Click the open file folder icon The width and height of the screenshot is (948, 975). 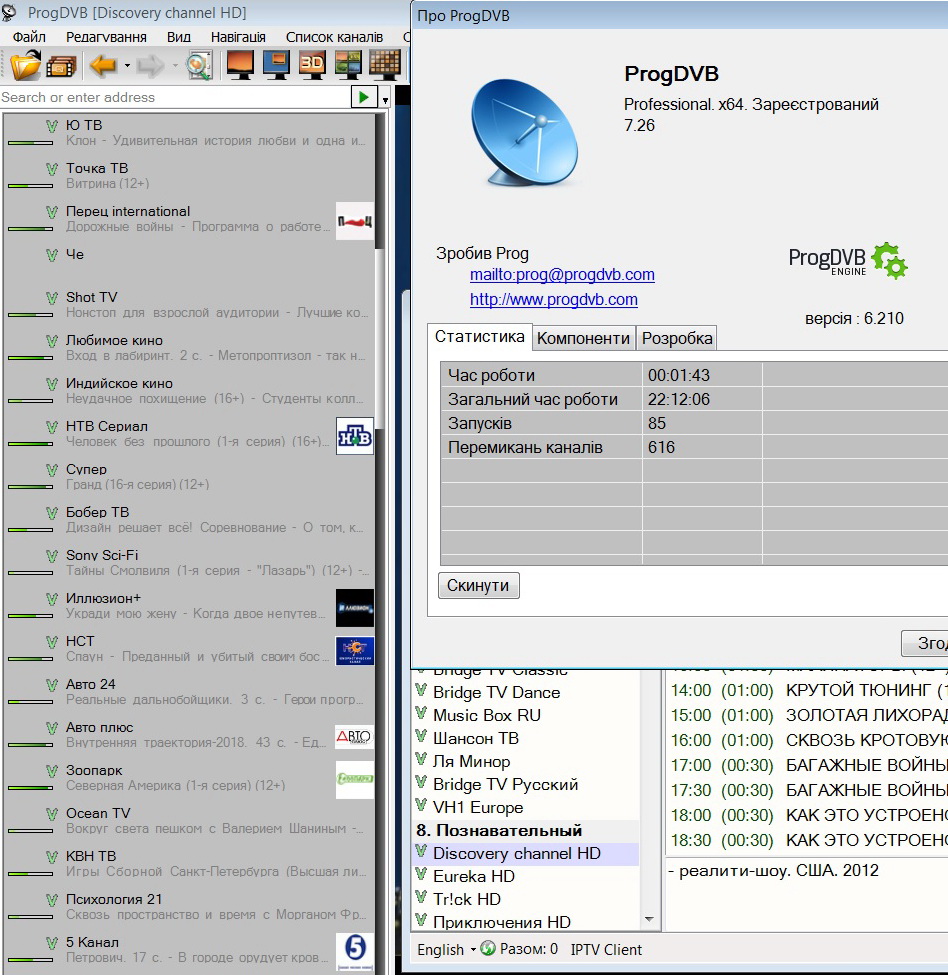(25, 66)
